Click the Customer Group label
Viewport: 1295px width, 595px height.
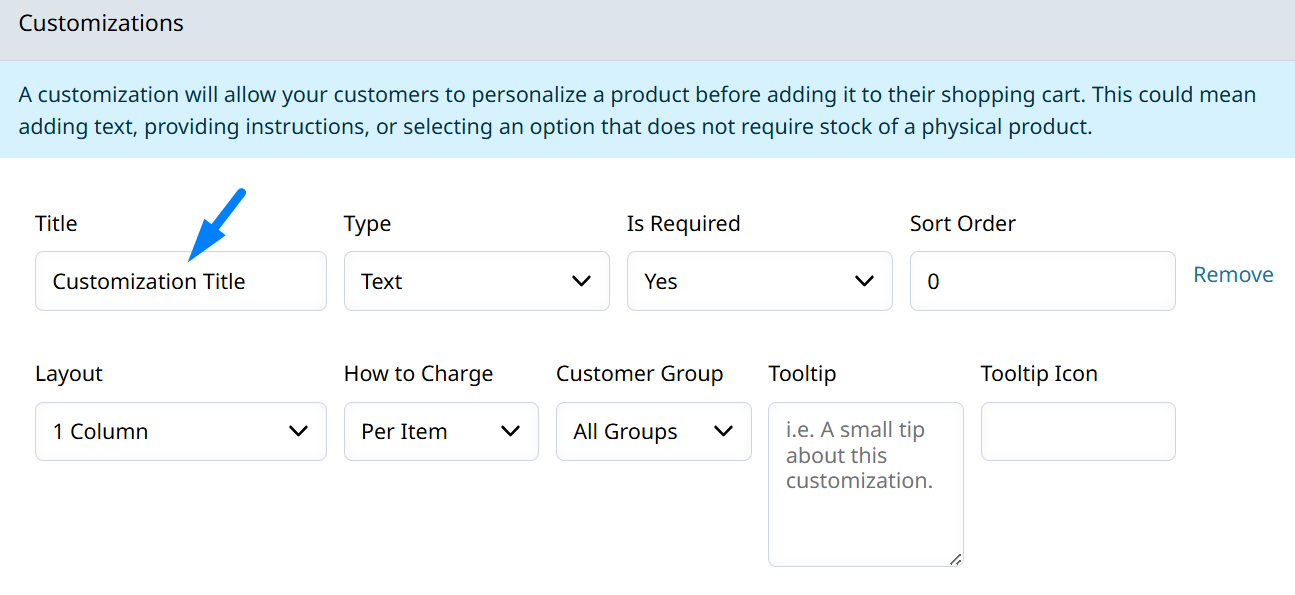tap(639, 374)
